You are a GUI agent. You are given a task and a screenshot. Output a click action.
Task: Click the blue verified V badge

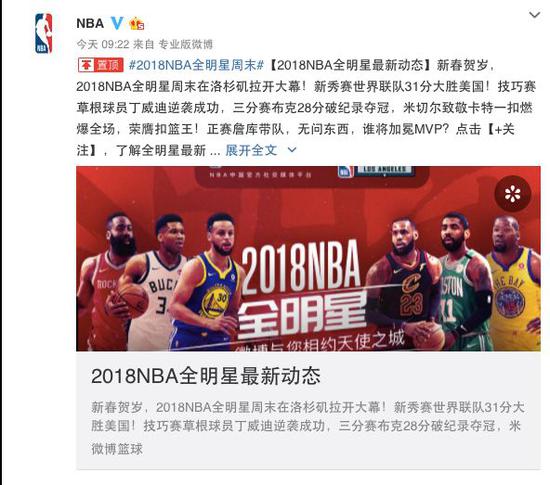(117, 23)
